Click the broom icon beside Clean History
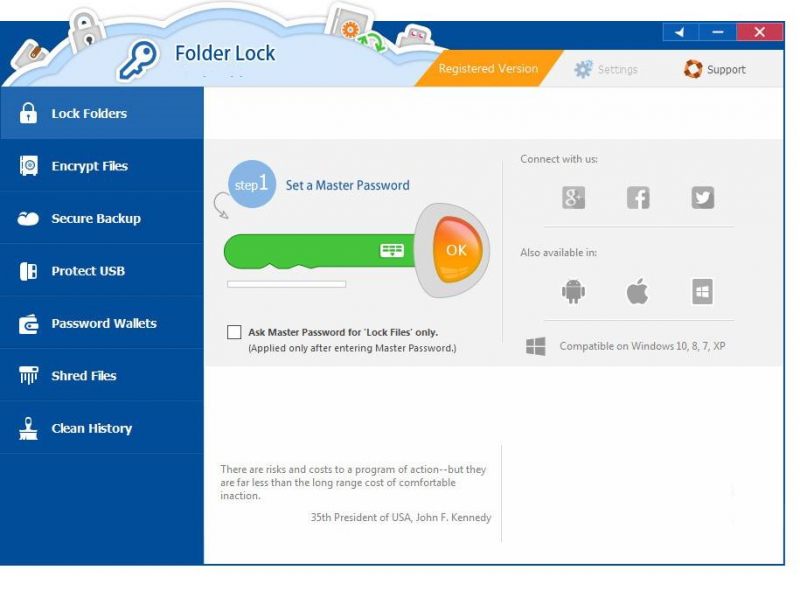Viewport: 800px width, 598px height. [x=28, y=429]
